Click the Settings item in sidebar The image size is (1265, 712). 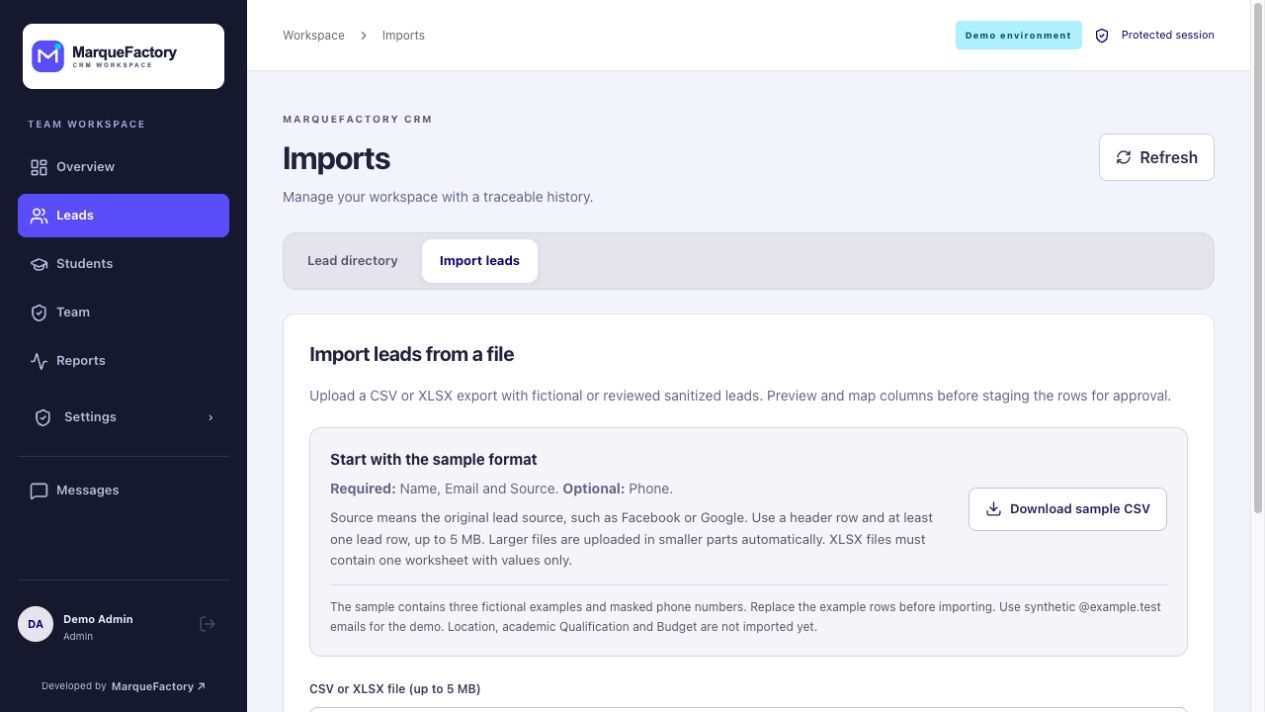123,418
